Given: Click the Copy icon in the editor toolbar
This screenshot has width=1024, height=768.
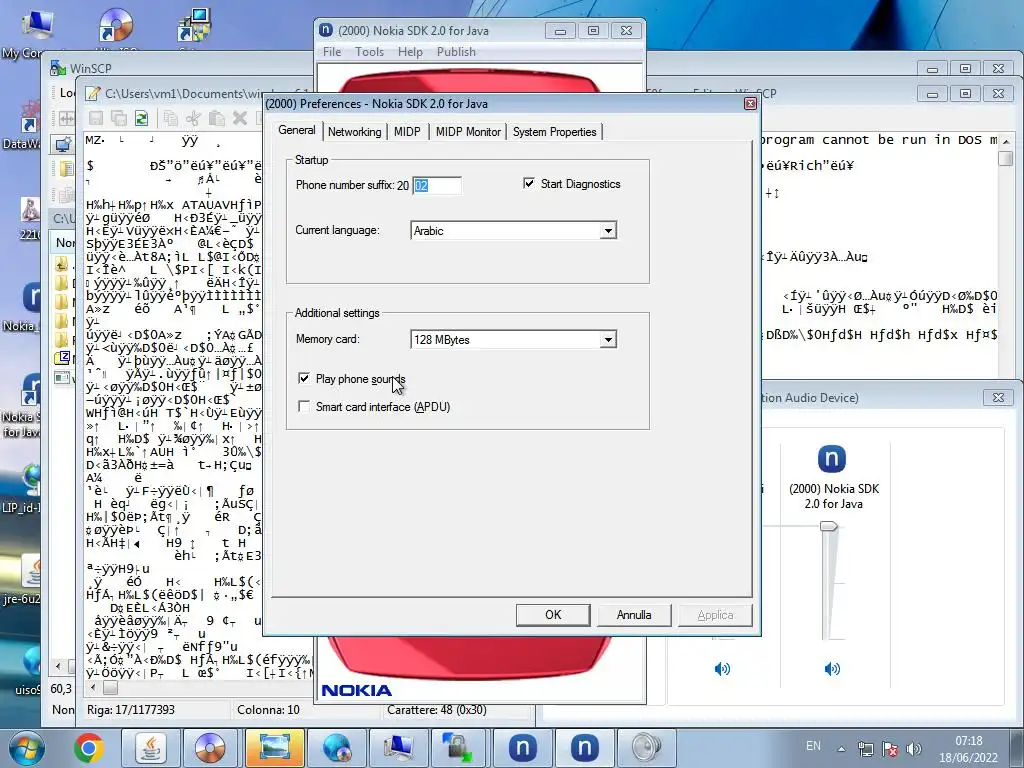Looking at the screenshot, I should (x=170, y=118).
